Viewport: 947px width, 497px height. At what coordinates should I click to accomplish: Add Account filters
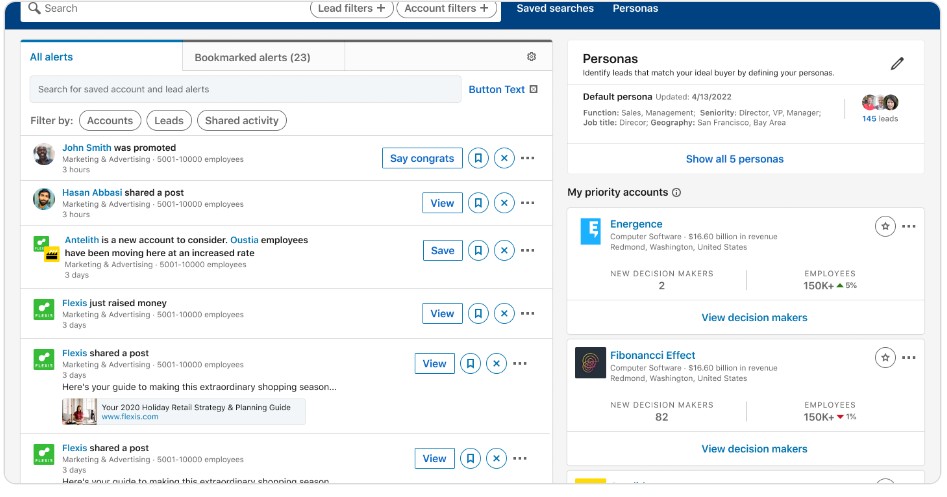click(446, 8)
